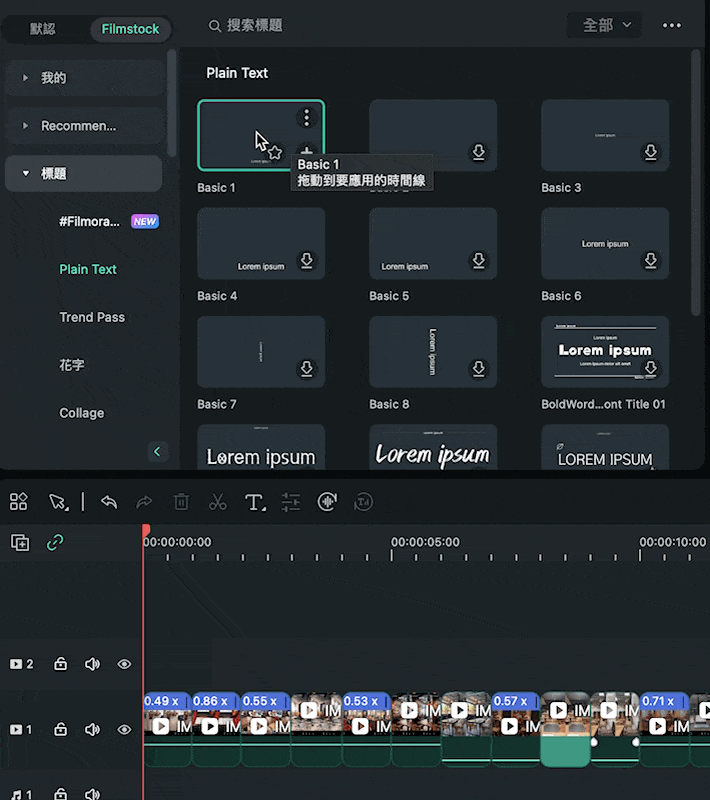
Task: Select the Basic 8 vertical text thumbnail
Action: tap(433, 352)
